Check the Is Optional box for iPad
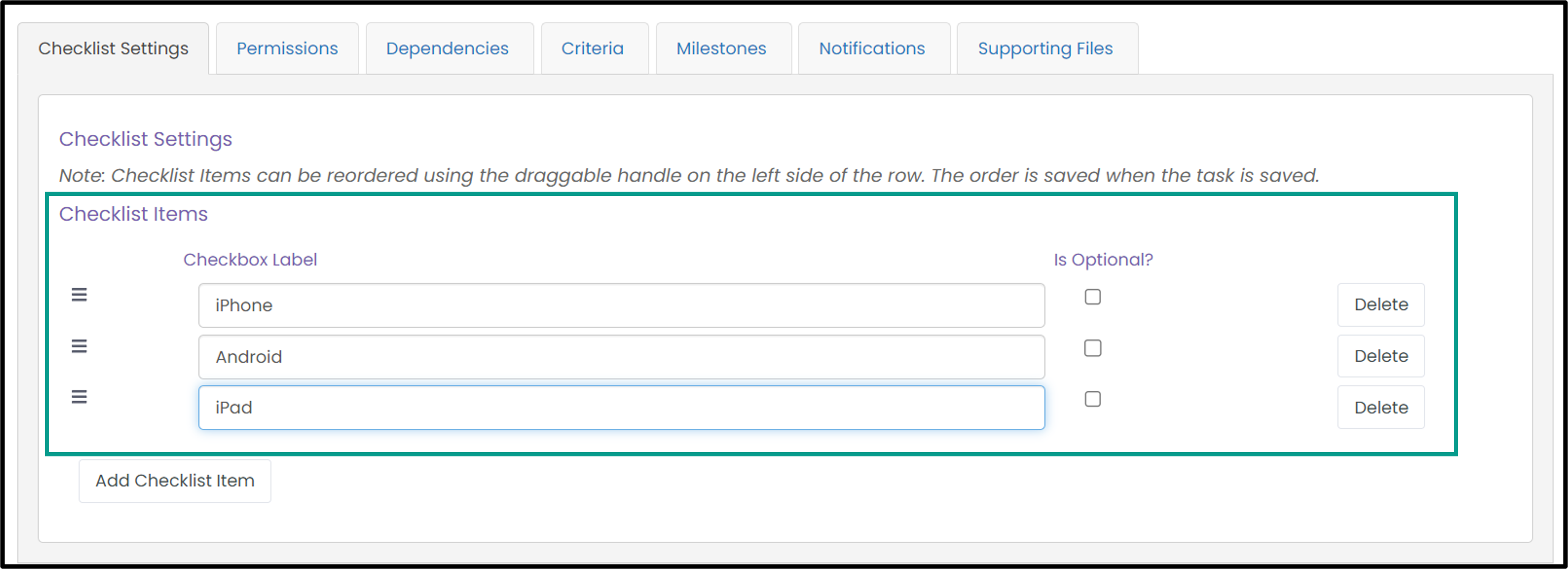The width and height of the screenshot is (1568, 569). click(1093, 399)
